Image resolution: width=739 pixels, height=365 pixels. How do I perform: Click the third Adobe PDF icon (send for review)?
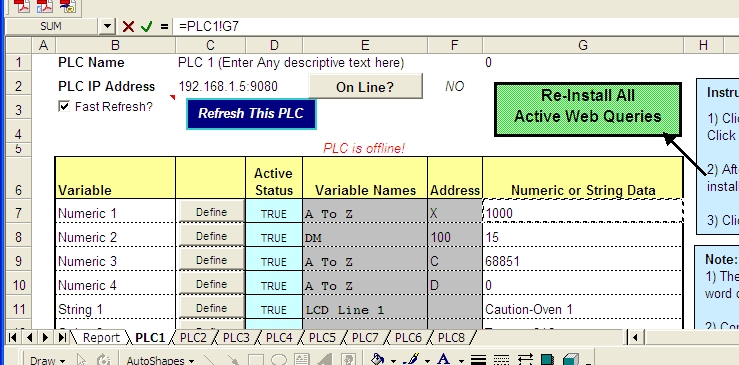click(68, 6)
